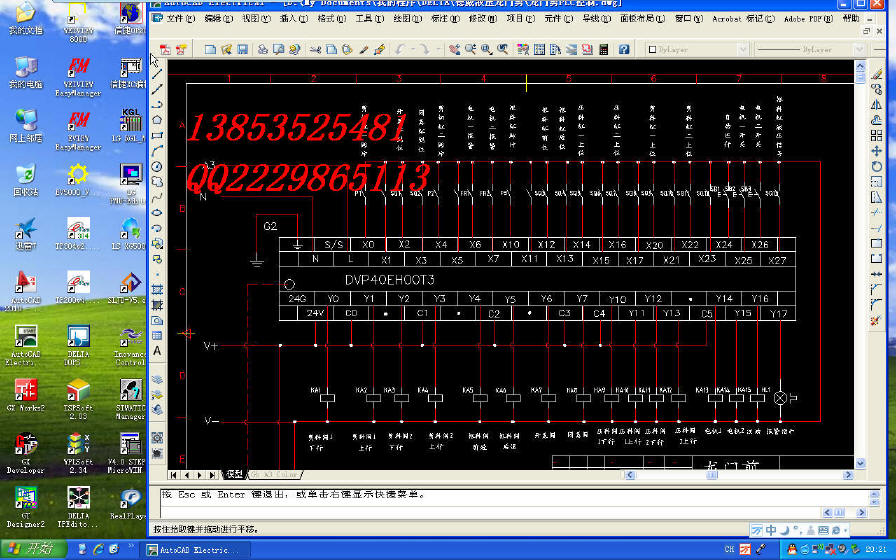Select the Circle draw tool

click(157, 166)
